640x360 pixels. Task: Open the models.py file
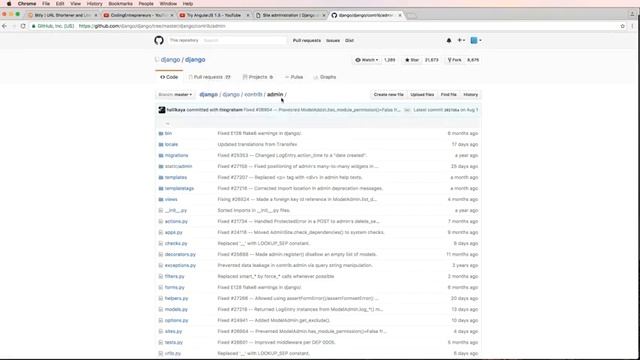176,310
